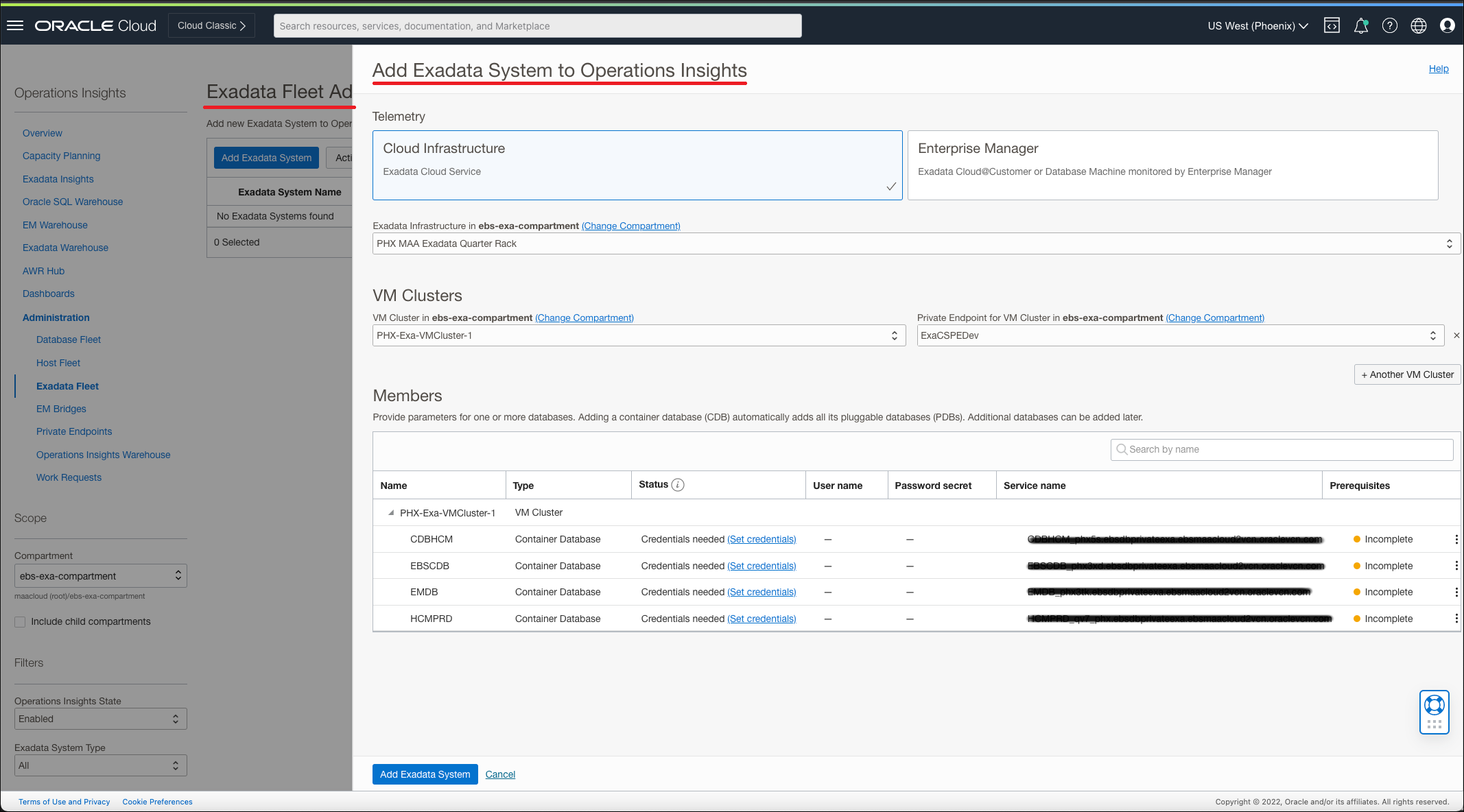1464x812 pixels.
Task: Remove the VM cluster with X icon
Action: 1456,335
